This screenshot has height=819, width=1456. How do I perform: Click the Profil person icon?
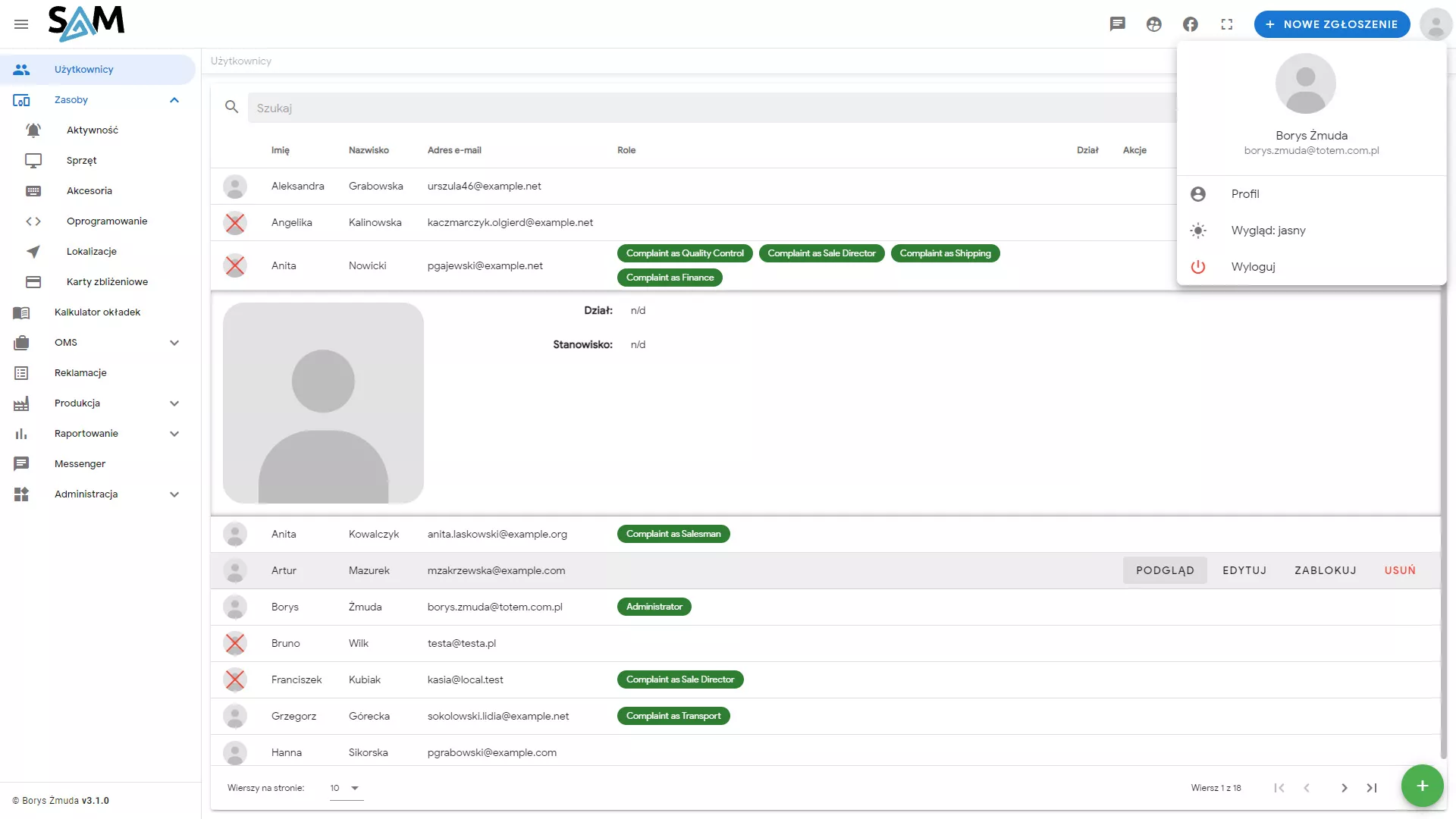(1198, 194)
